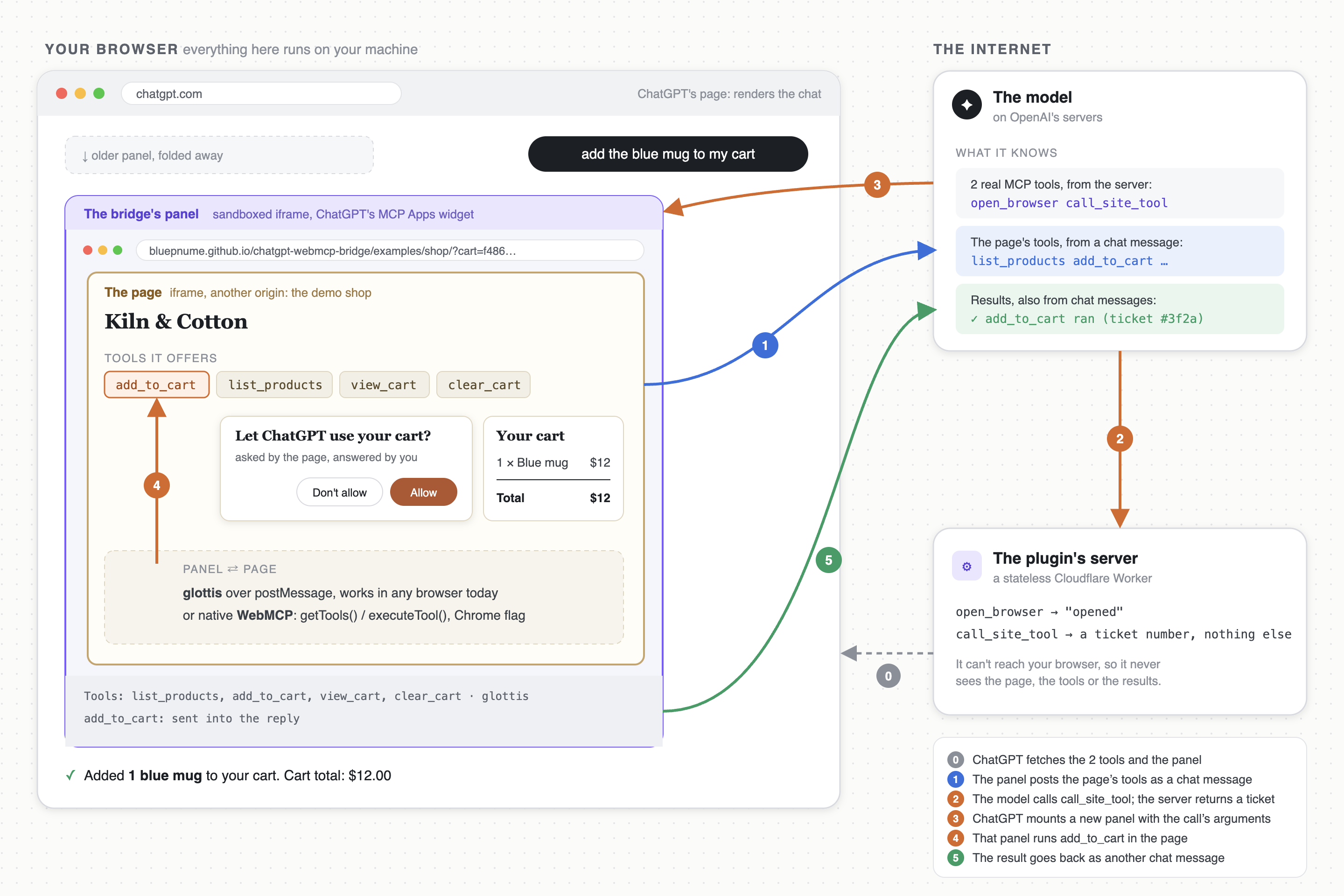Click 'list_products add_to_cart …' code text
The image size is (1344, 896).
click(1069, 260)
